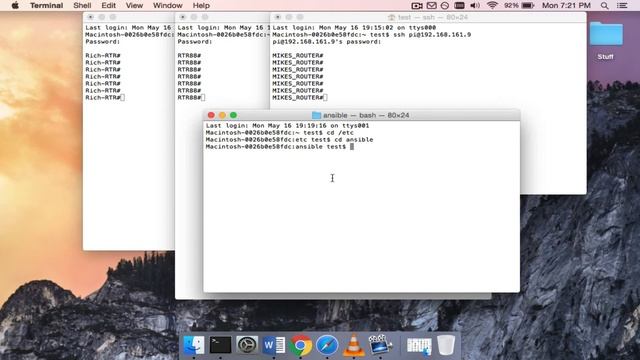640x360 pixels.
Task: Open the screen recorder app with film reel icon
Action: (x=380, y=344)
